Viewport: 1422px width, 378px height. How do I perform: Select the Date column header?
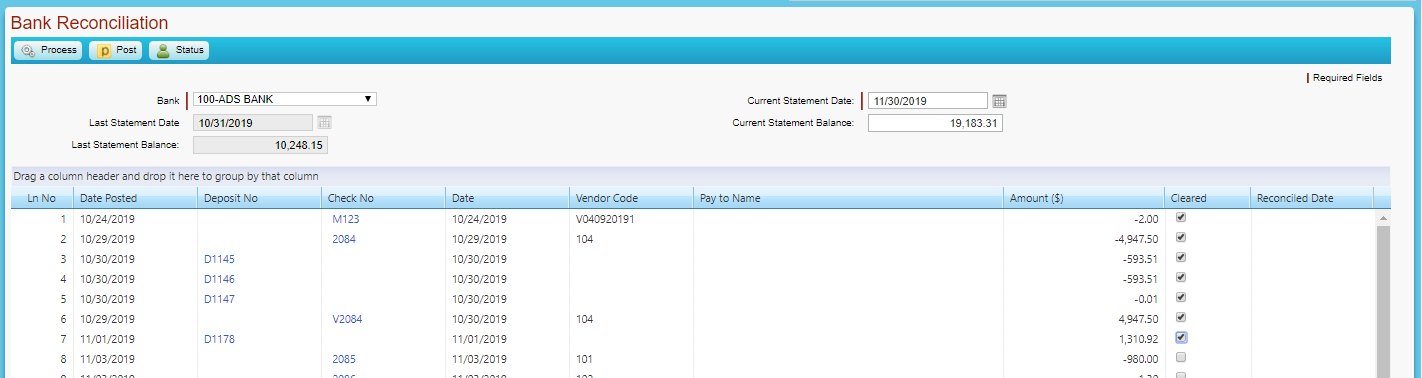pos(507,198)
